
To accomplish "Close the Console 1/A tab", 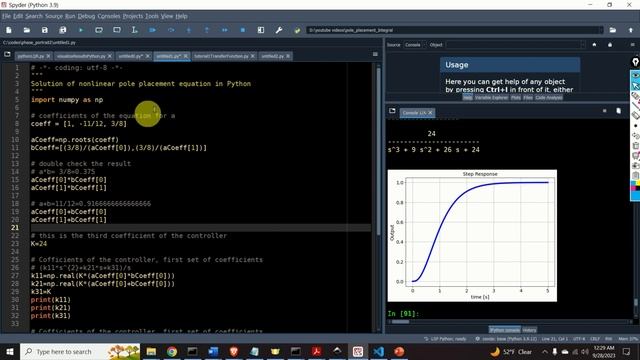I will (430, 113).
